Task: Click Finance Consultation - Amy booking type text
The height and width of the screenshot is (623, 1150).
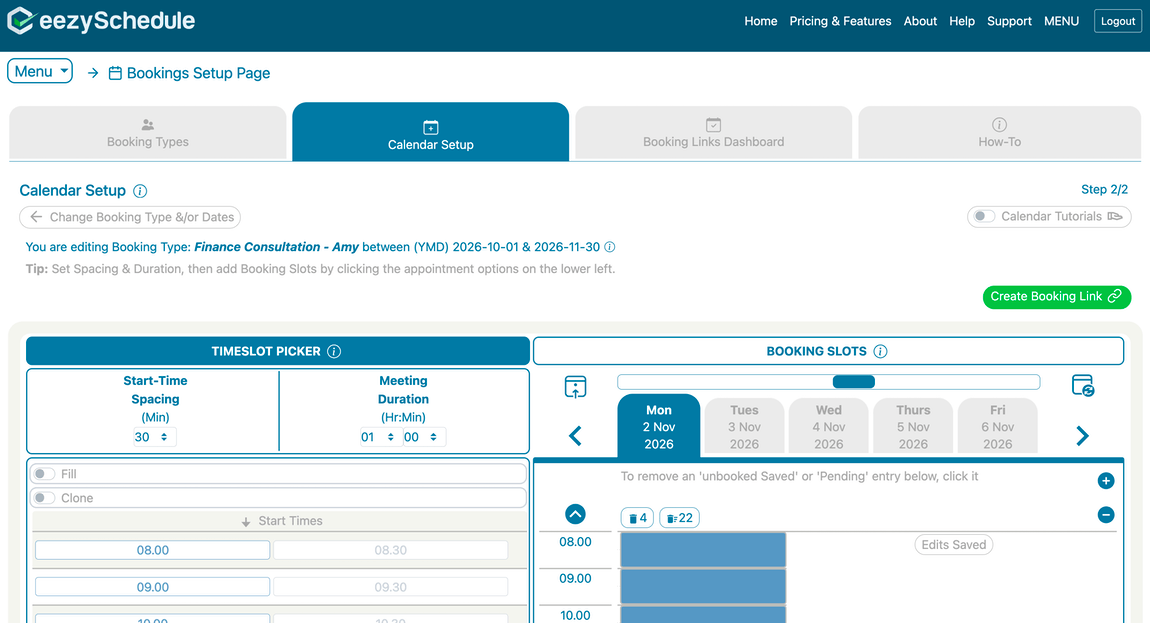Action: [x=276, y=247]
